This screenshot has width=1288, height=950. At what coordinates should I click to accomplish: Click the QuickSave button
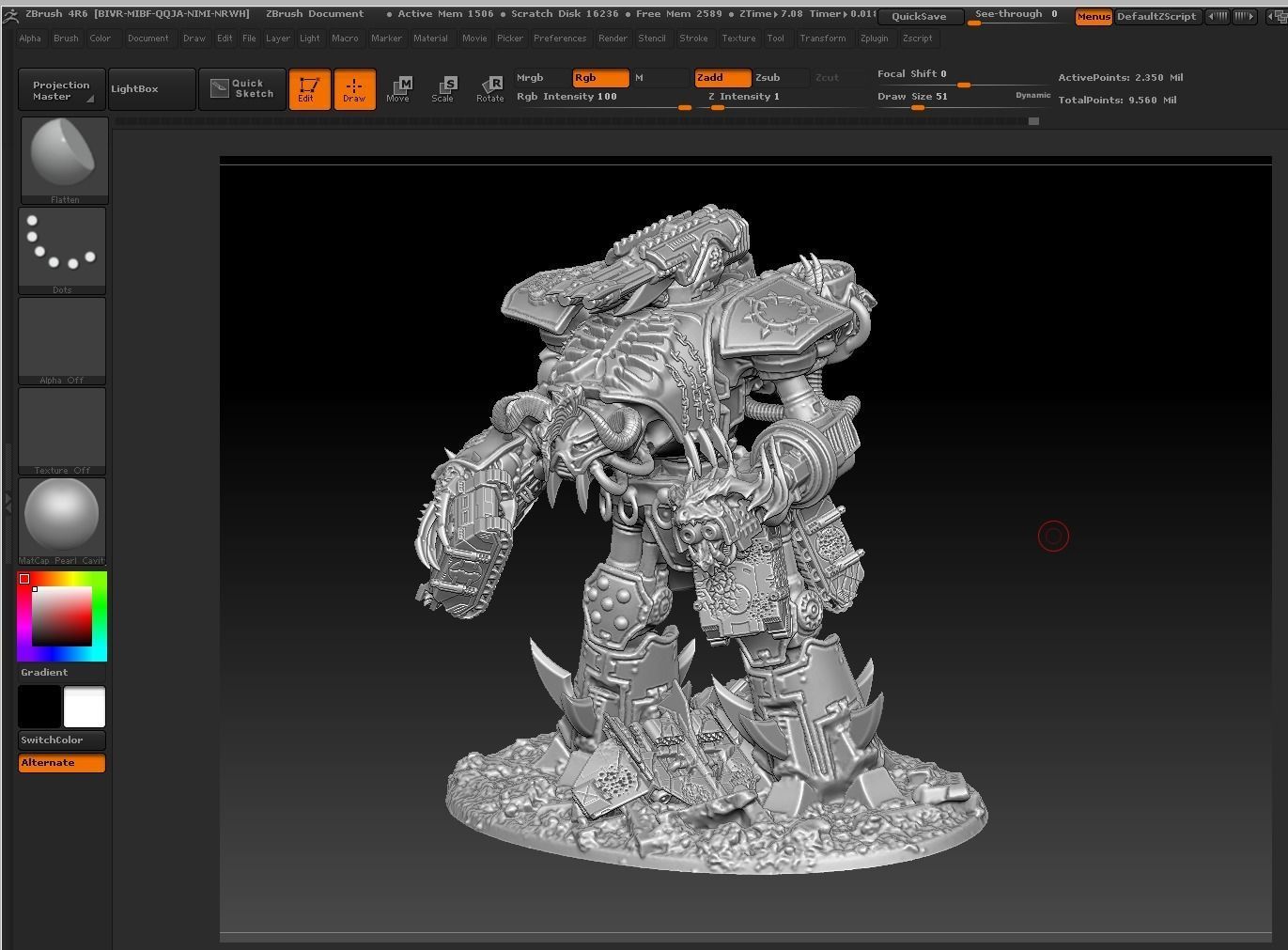coord(919,16)
